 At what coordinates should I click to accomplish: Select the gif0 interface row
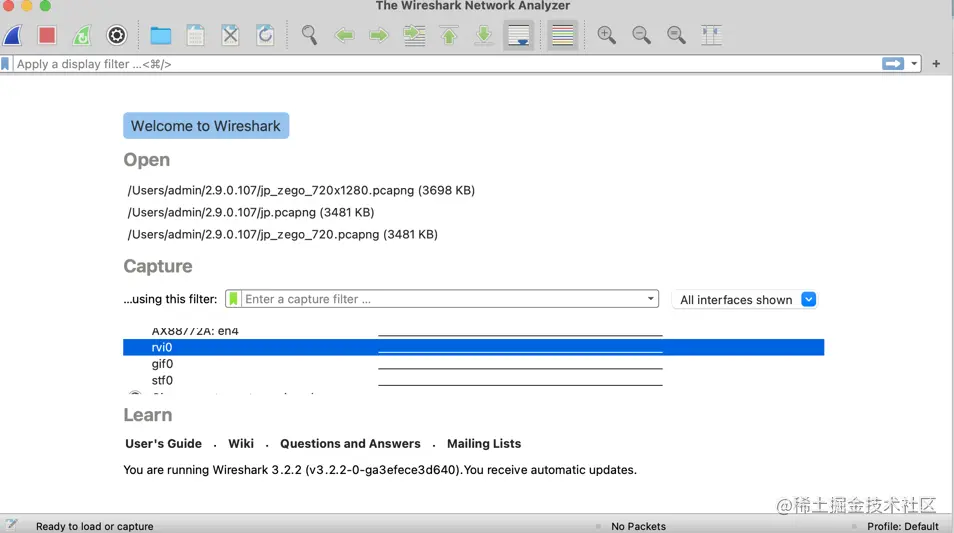tap(473, 364)
